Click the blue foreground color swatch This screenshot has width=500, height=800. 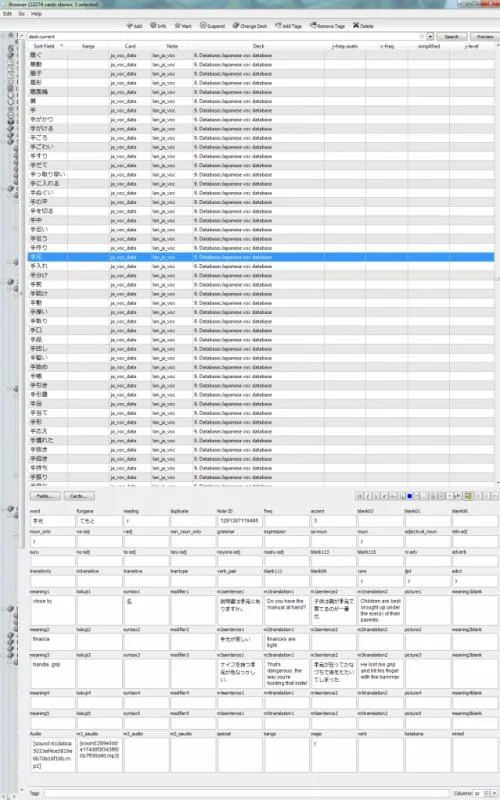[x=409, y=496]
